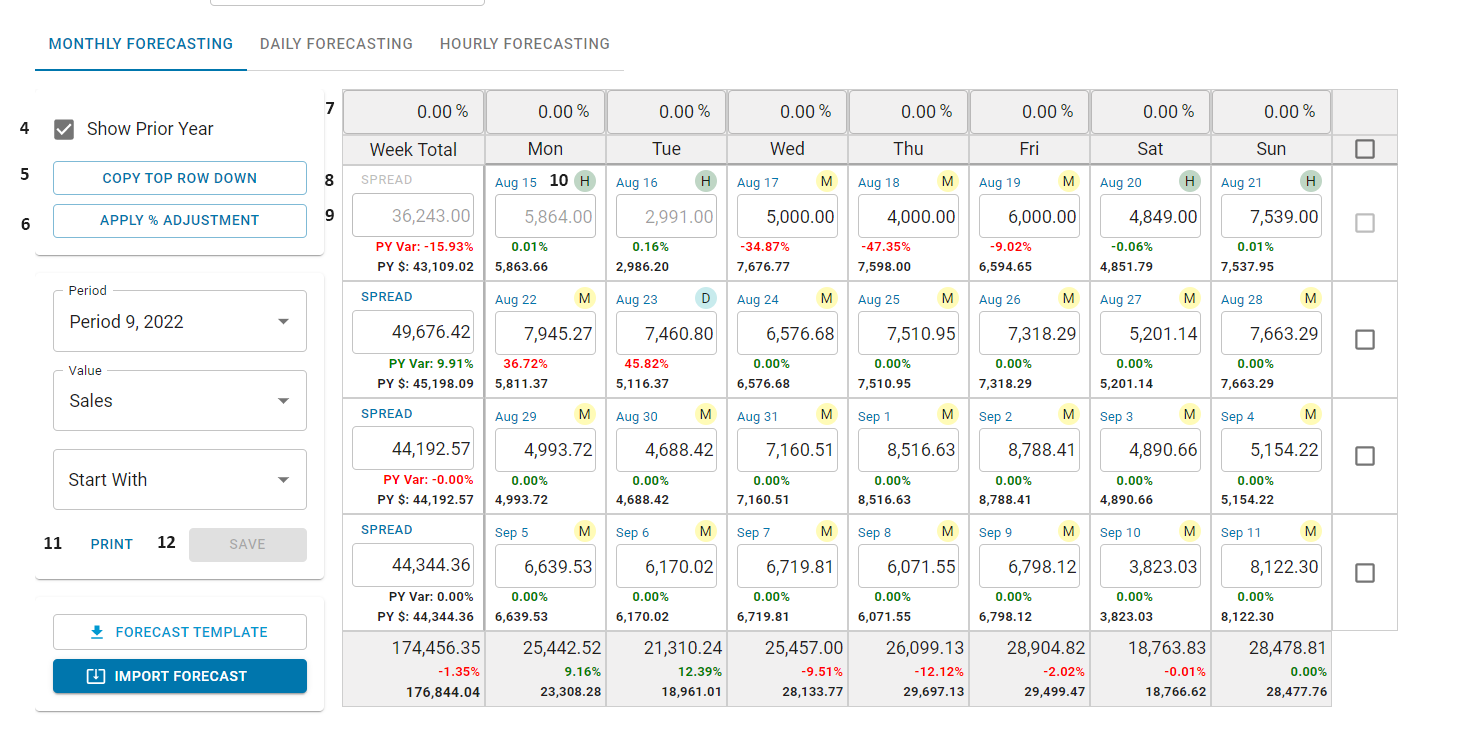Click the D badge on Aug 23
This screenshot has width=1475, height=746.
coord(706,298)
